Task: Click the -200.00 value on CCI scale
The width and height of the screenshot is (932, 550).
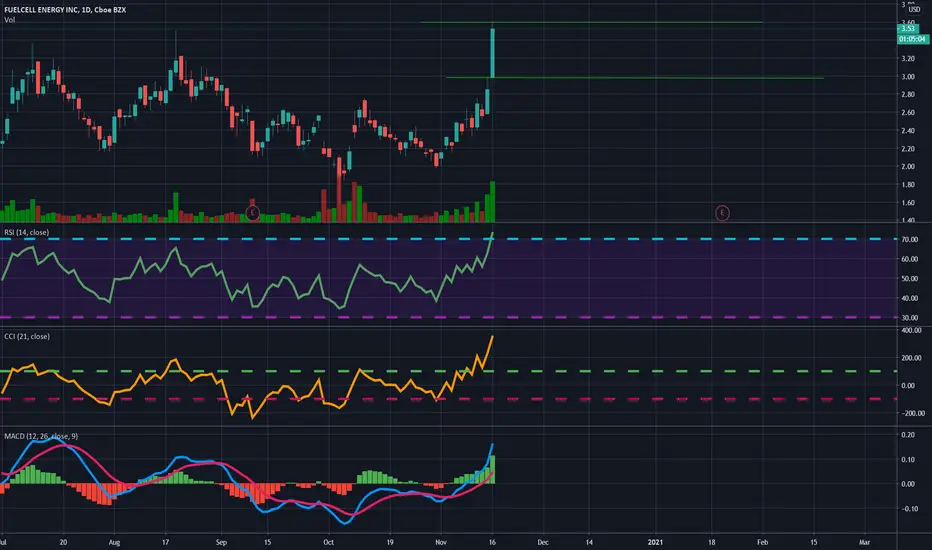Action: coord(911,413)
